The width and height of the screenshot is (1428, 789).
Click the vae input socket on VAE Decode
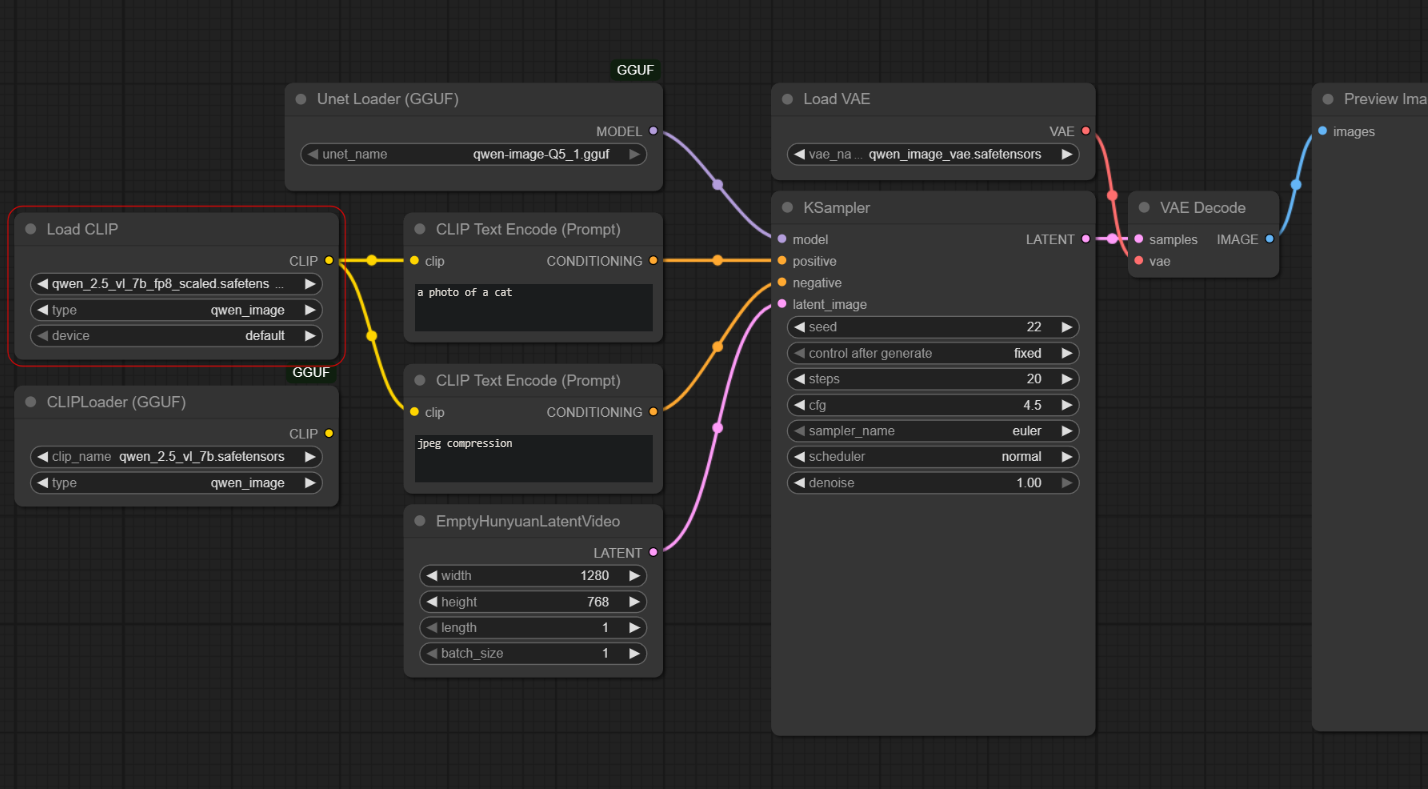point(1139,261)
